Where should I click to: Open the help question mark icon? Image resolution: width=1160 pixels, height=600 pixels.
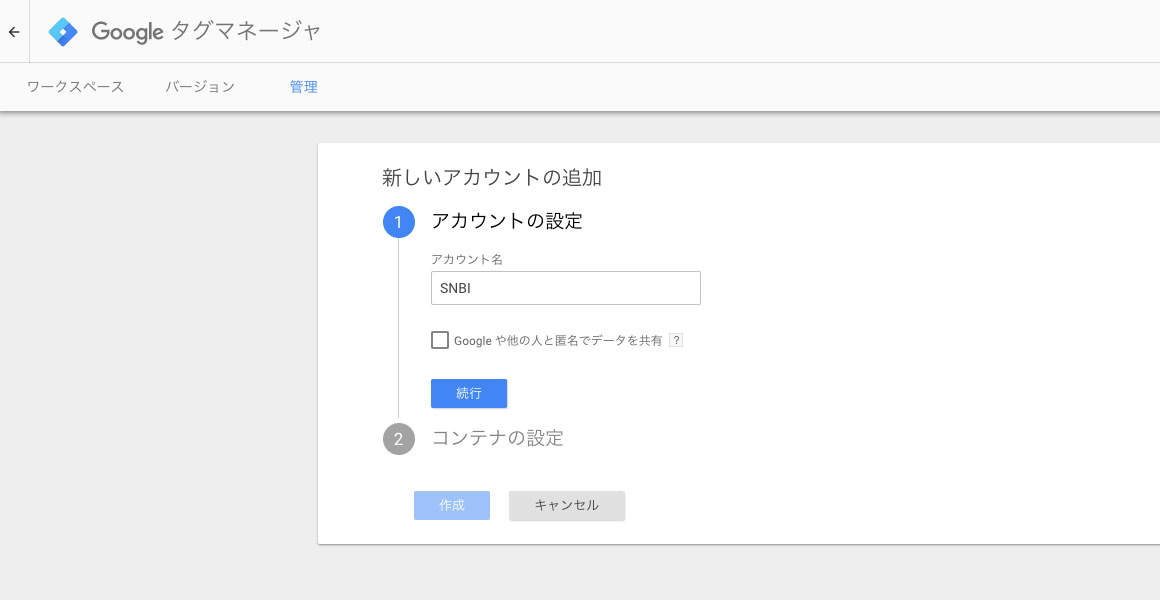point(675,340)
